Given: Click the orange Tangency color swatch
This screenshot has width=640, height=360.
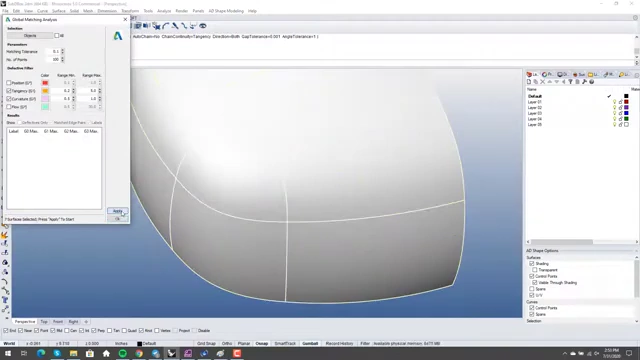Looking at the screenshot, I should [x=45, y=91].
